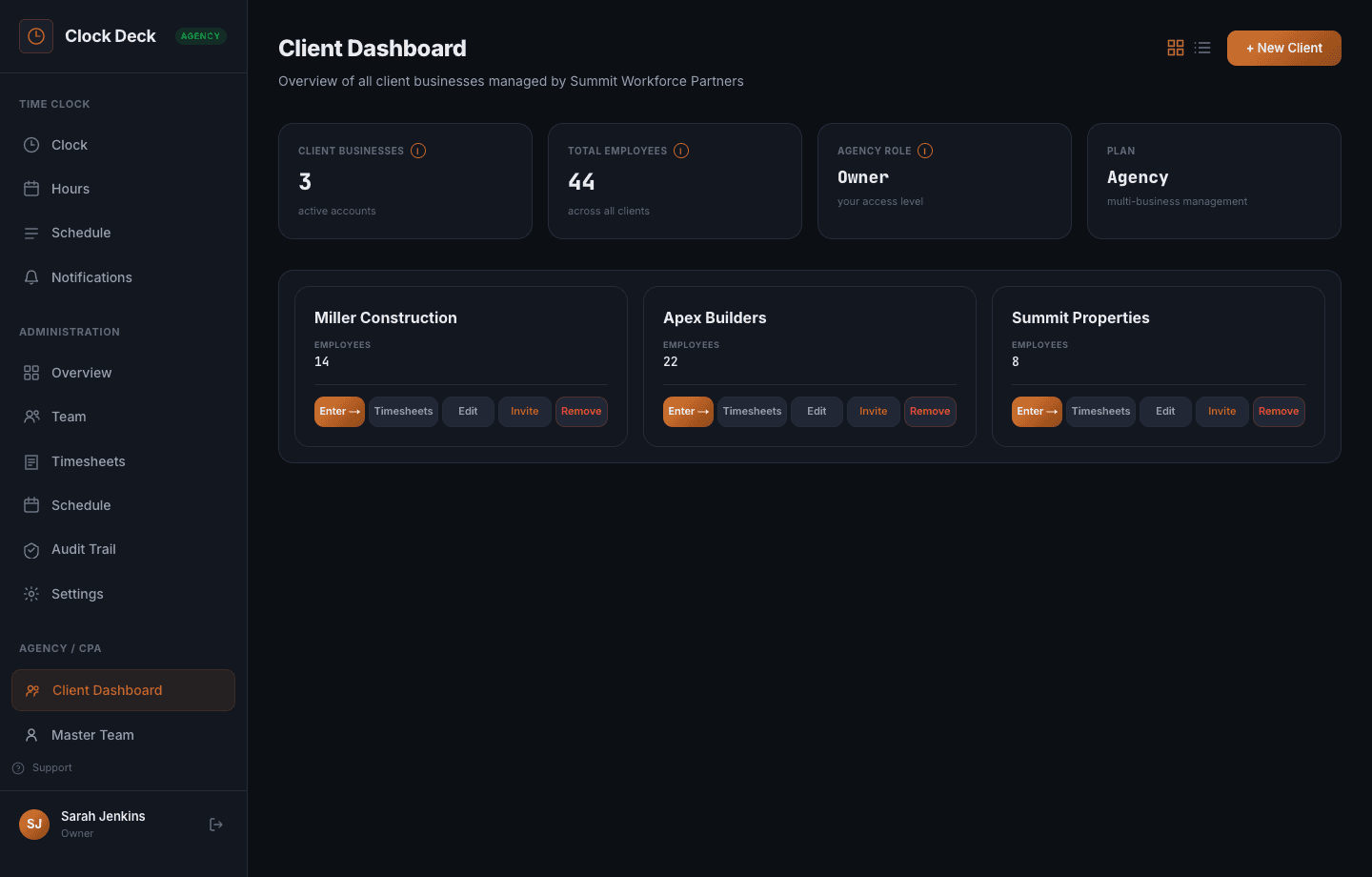The image size is (1372, 877).
Task: Enter the Summit Properties account
Action: click(1037, 412)
